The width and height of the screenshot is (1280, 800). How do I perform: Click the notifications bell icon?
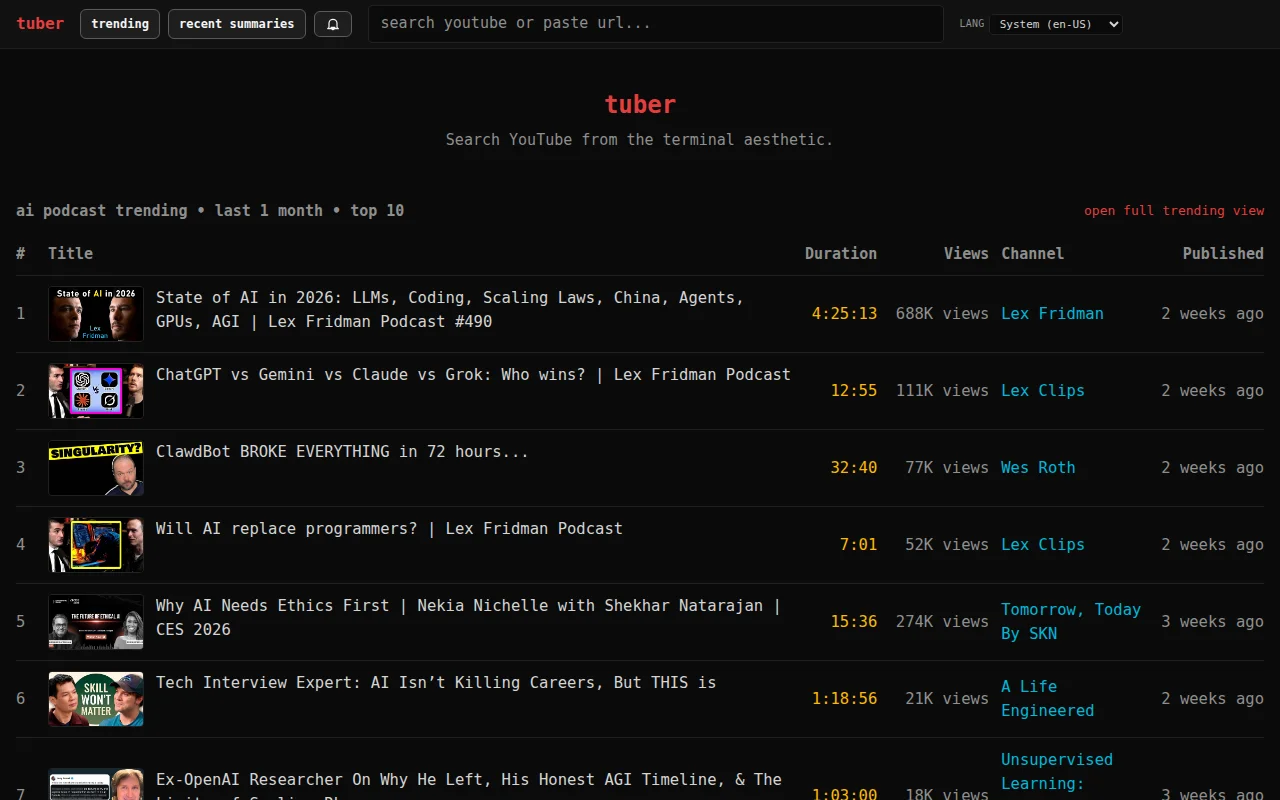pyautogui.click(x=333, y=24)
